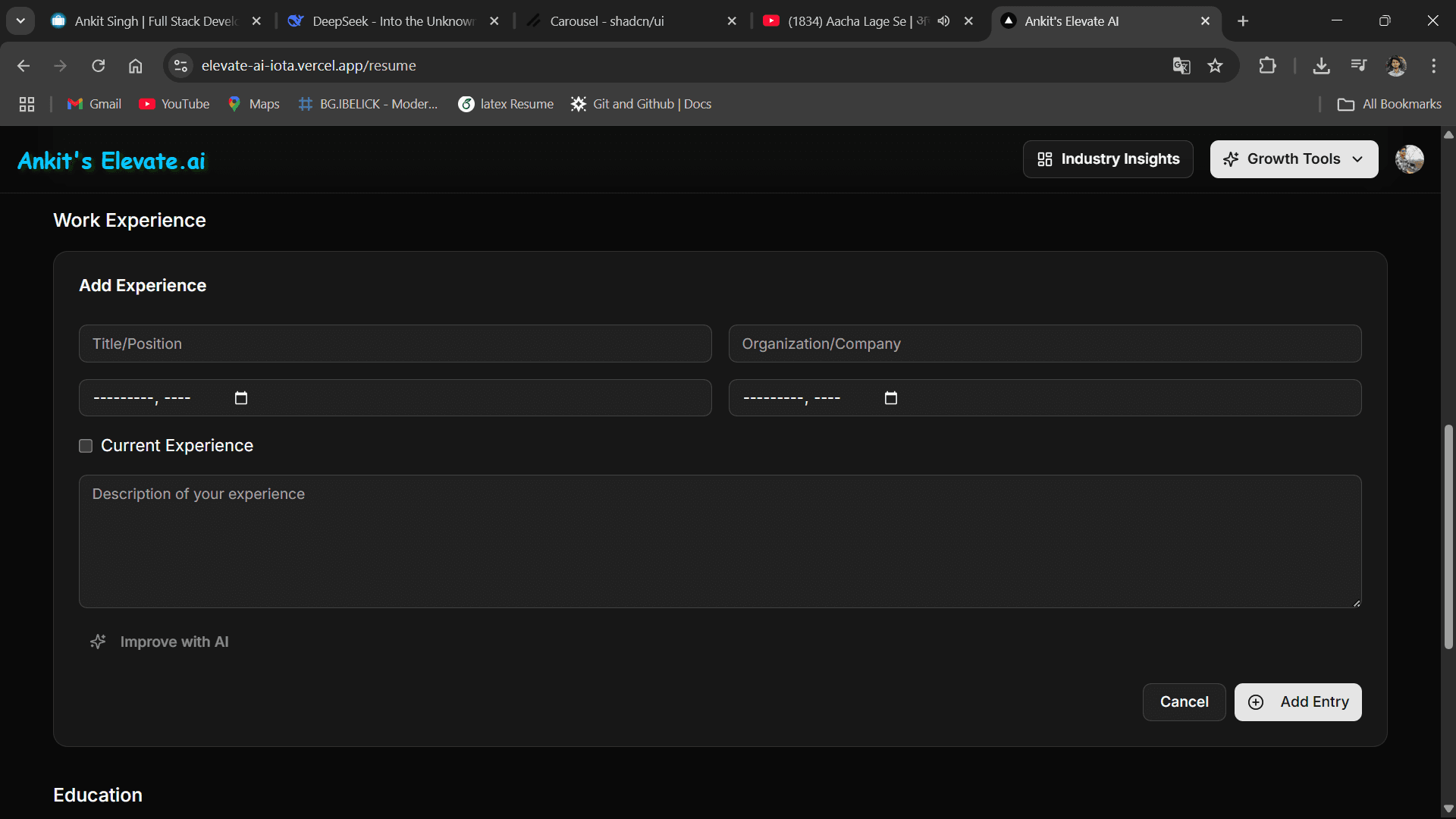Open the apps grid in bookmarks bar

(27, 104)
